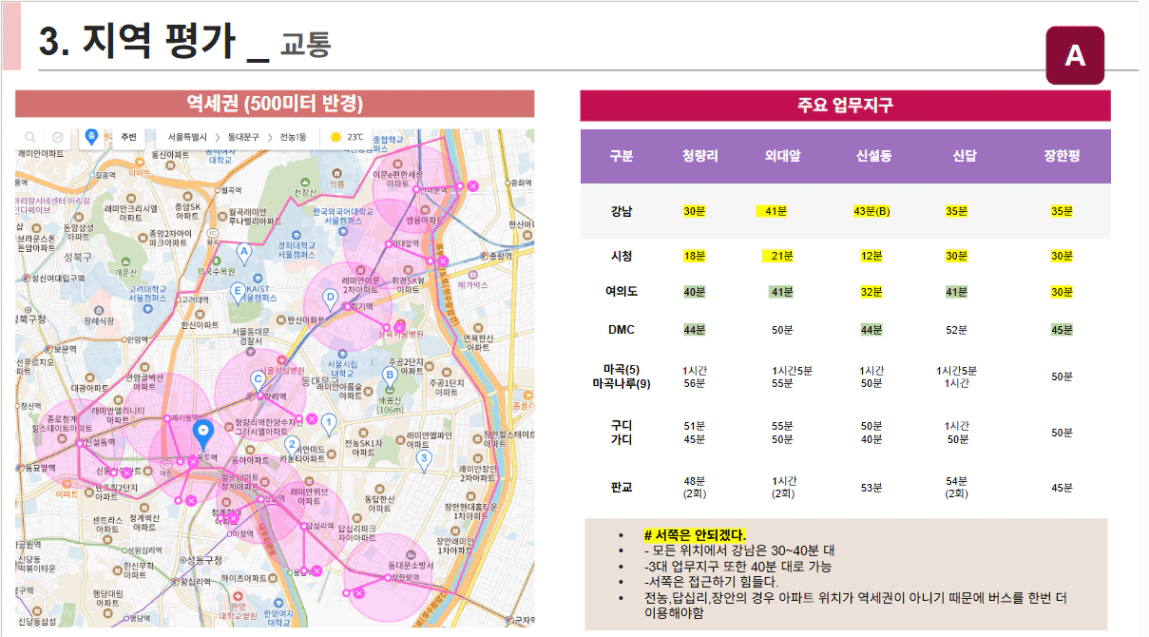Click the map search magnifier icon

pyautogui.click(x=30, y=137)
